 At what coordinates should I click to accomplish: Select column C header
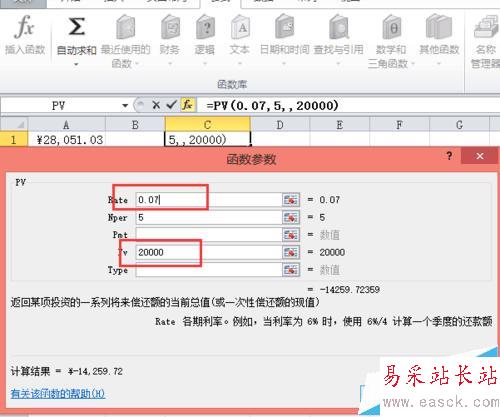[207, 125]
